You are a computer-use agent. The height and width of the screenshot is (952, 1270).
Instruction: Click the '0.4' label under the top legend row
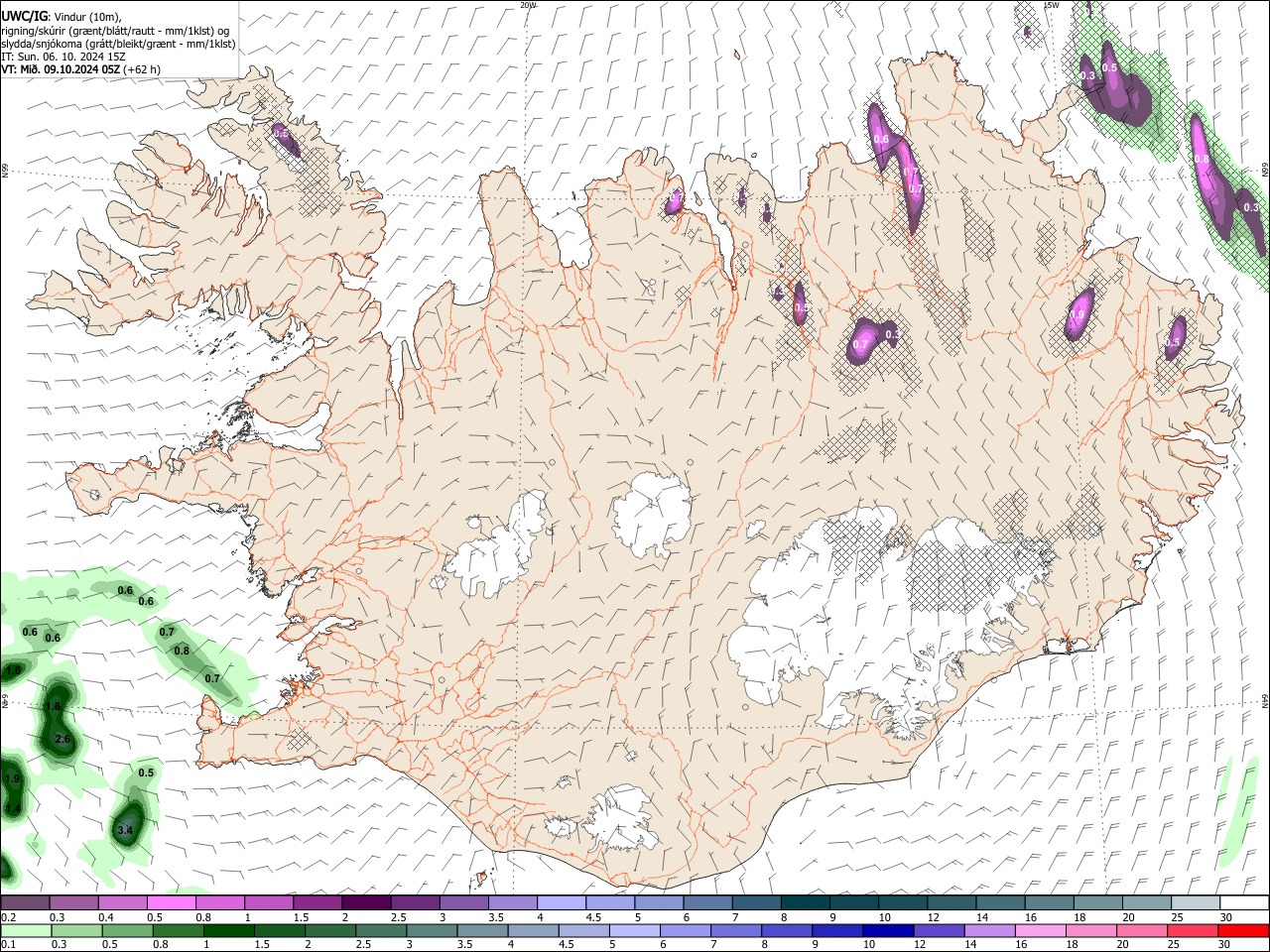106,917
